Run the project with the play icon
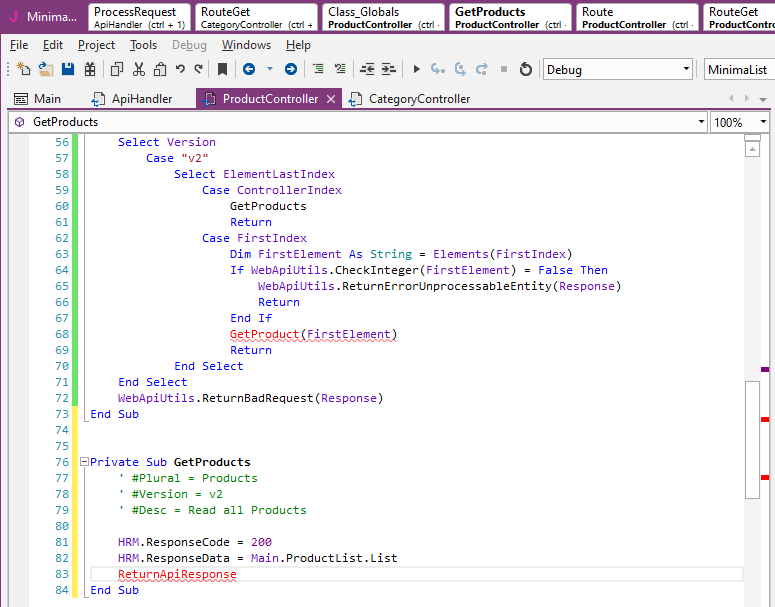This screenshot has height=607, width=775. tap(416, 69)
